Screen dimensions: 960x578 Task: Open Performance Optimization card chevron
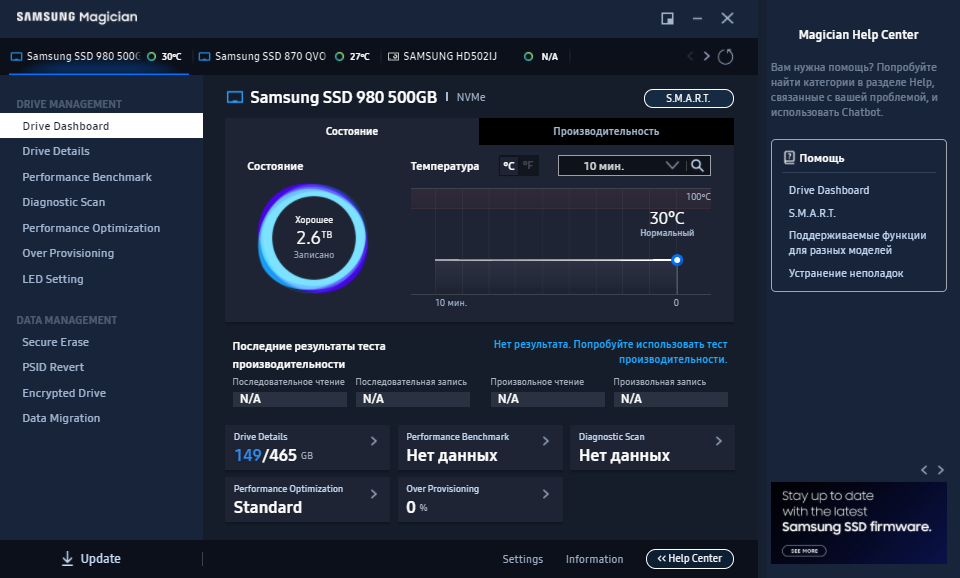373,494
